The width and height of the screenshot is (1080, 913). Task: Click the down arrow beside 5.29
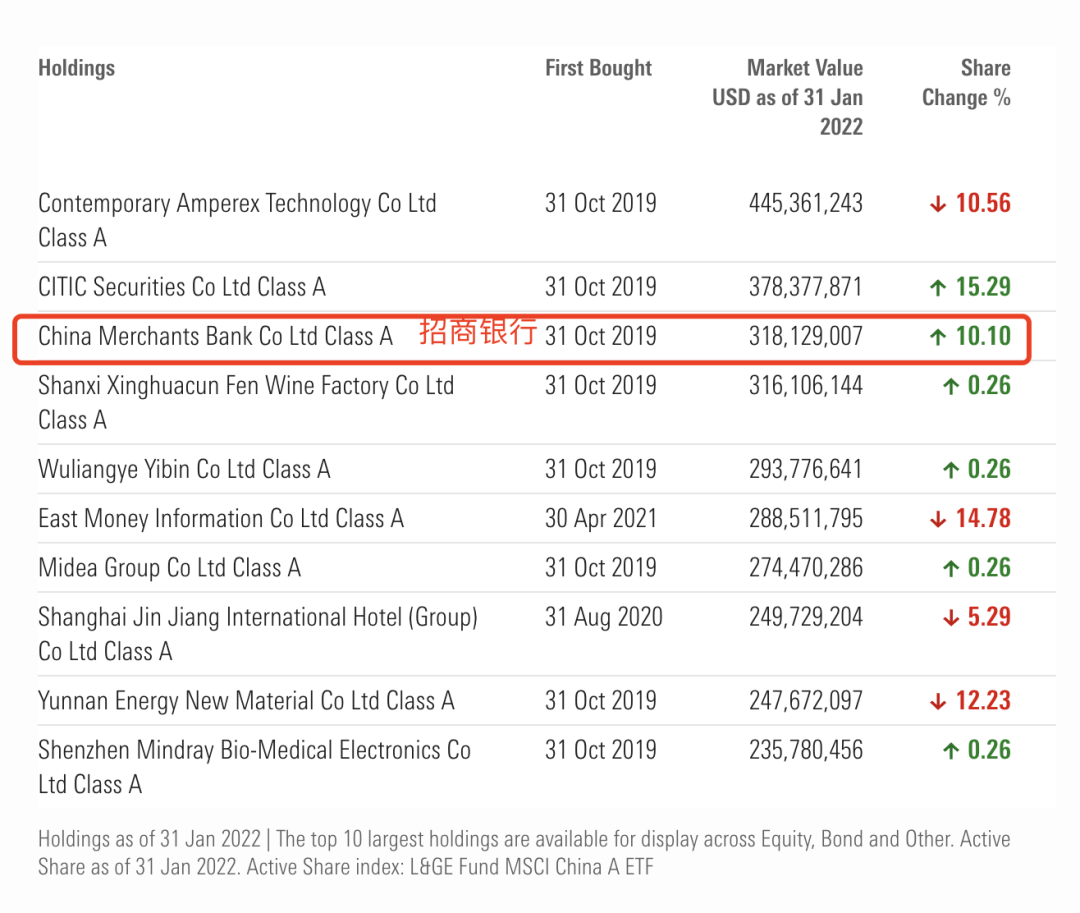coord(951,618)
